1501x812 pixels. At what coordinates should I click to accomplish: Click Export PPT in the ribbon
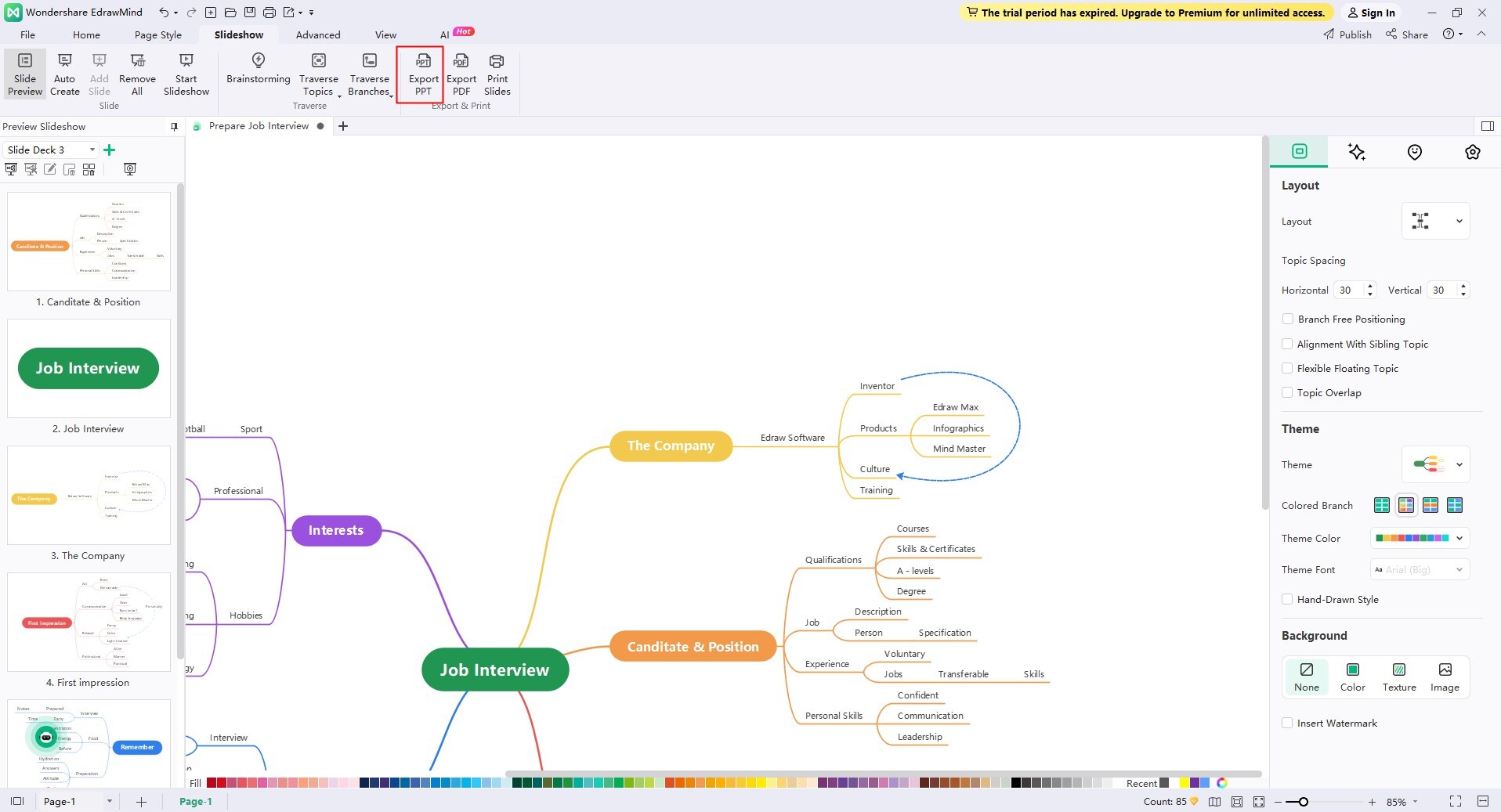point(423,74)
